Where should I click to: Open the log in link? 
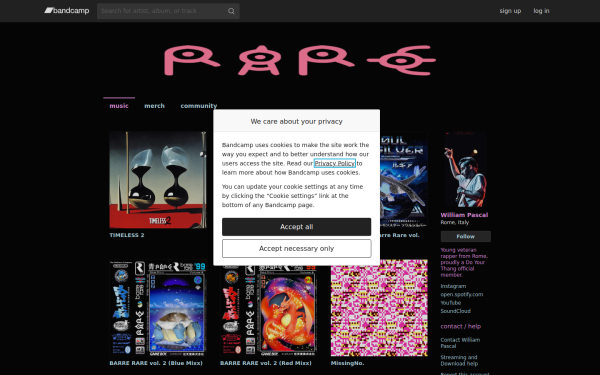click(541, 11)
